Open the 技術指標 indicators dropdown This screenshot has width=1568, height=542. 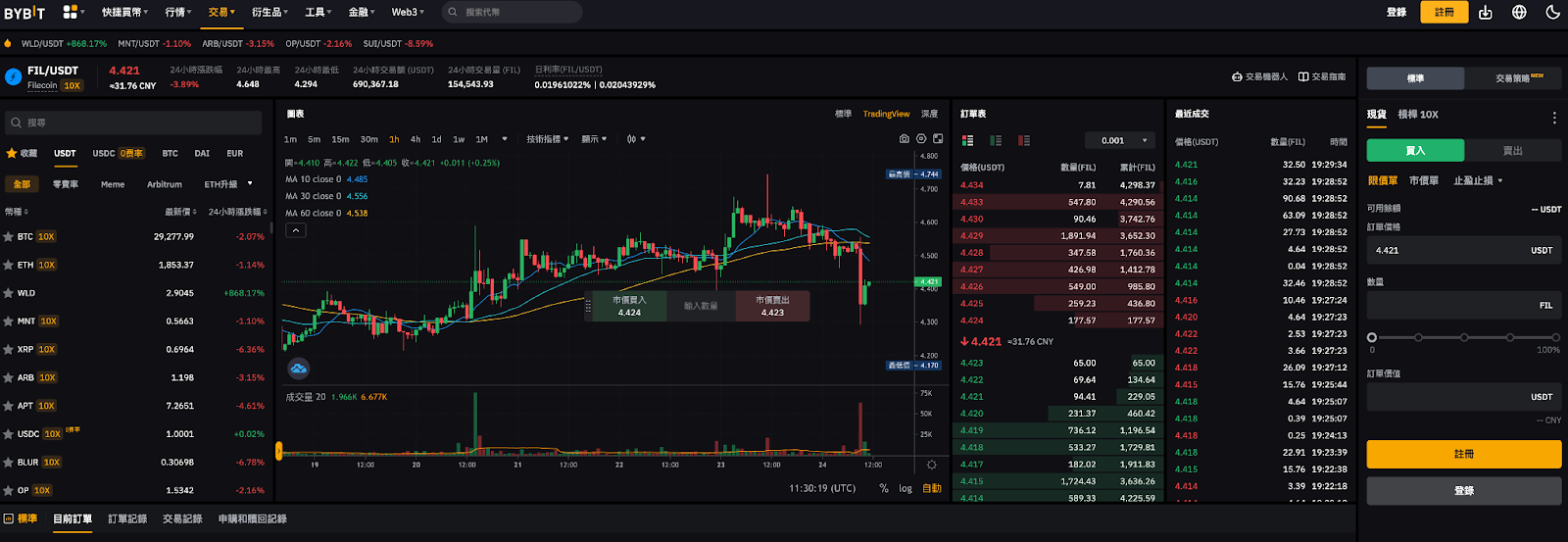pyautogui.click(x=547, y=139)
